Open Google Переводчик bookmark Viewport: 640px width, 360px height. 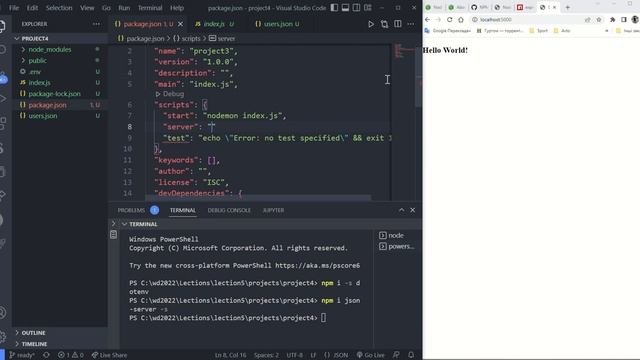point(448,31)
